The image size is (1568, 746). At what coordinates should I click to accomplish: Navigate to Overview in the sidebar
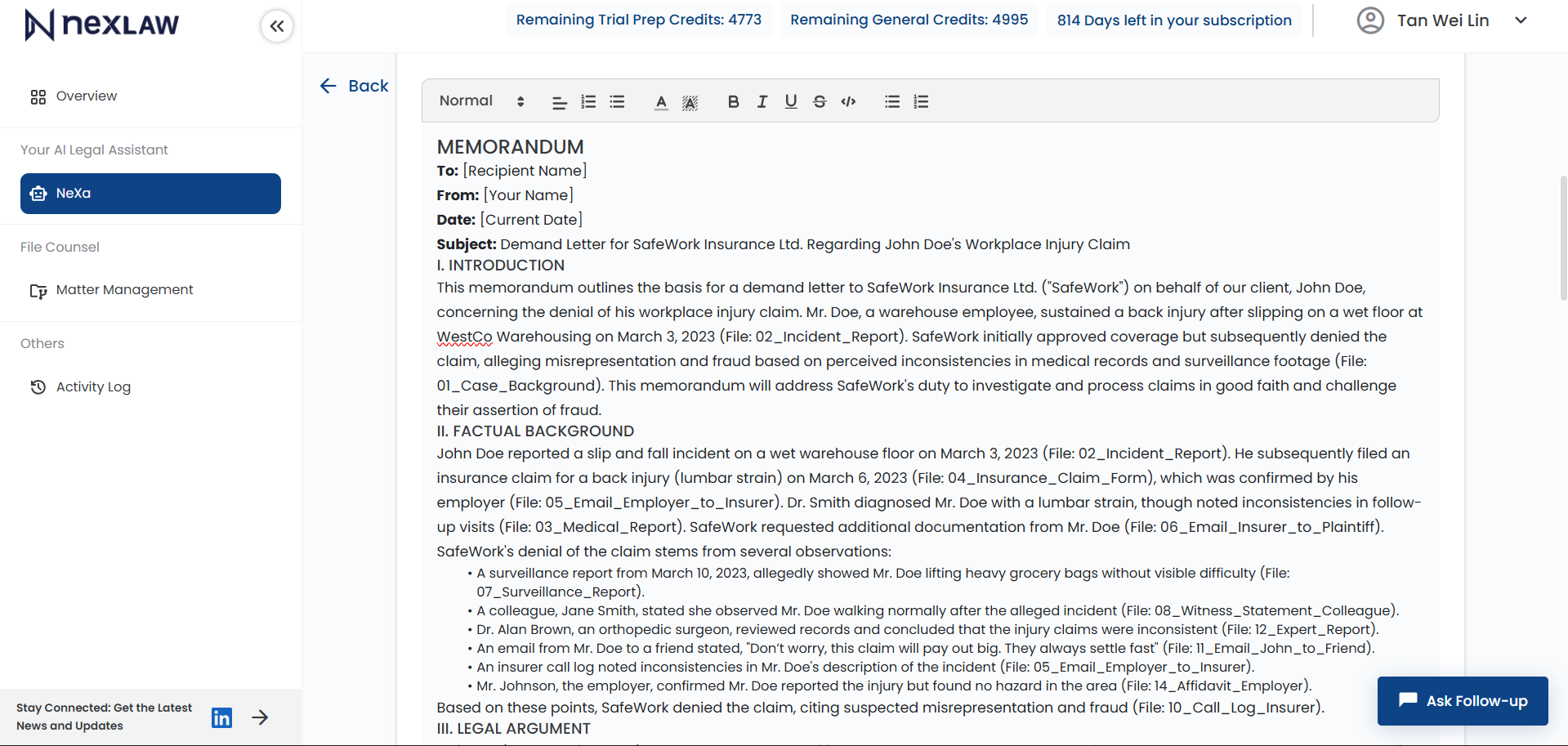pyautogui.click(x=86, y=96)
